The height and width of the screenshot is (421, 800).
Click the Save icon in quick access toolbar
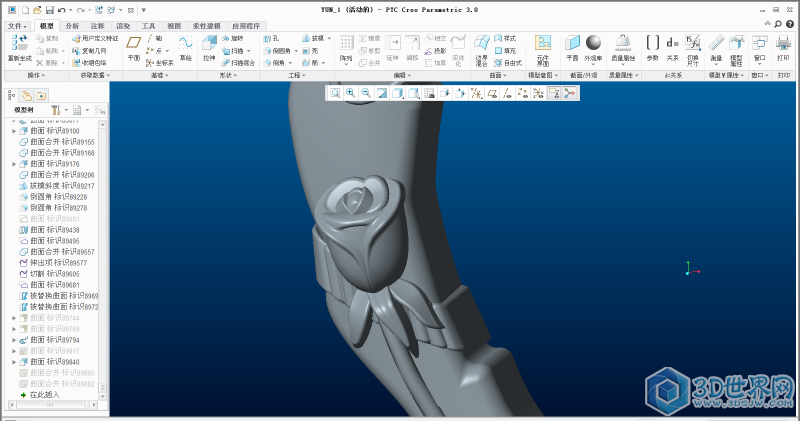pyautogui.click(x=49, y=10)
